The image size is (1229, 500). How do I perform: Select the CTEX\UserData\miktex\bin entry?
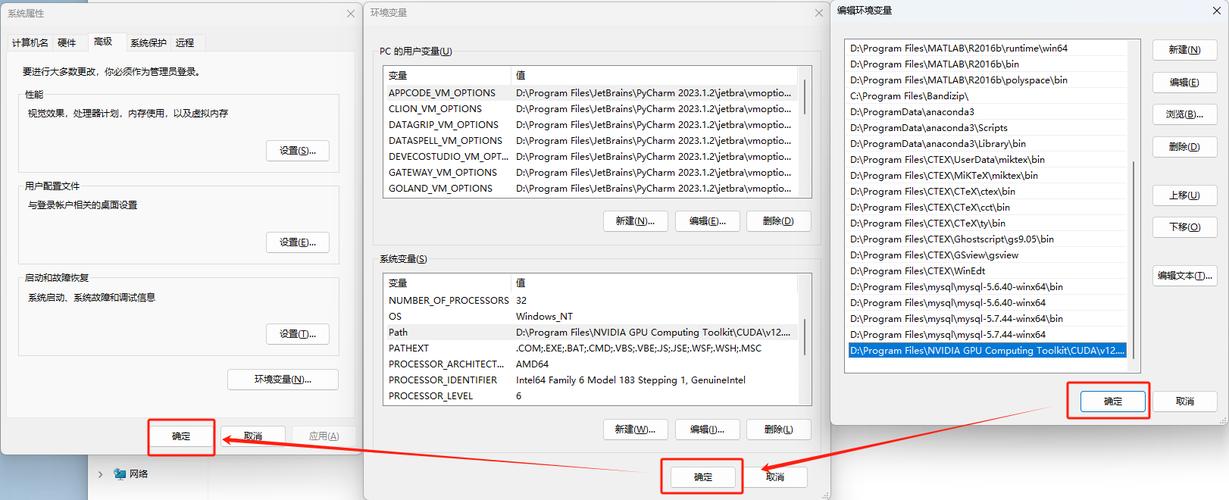pos(987,160)
